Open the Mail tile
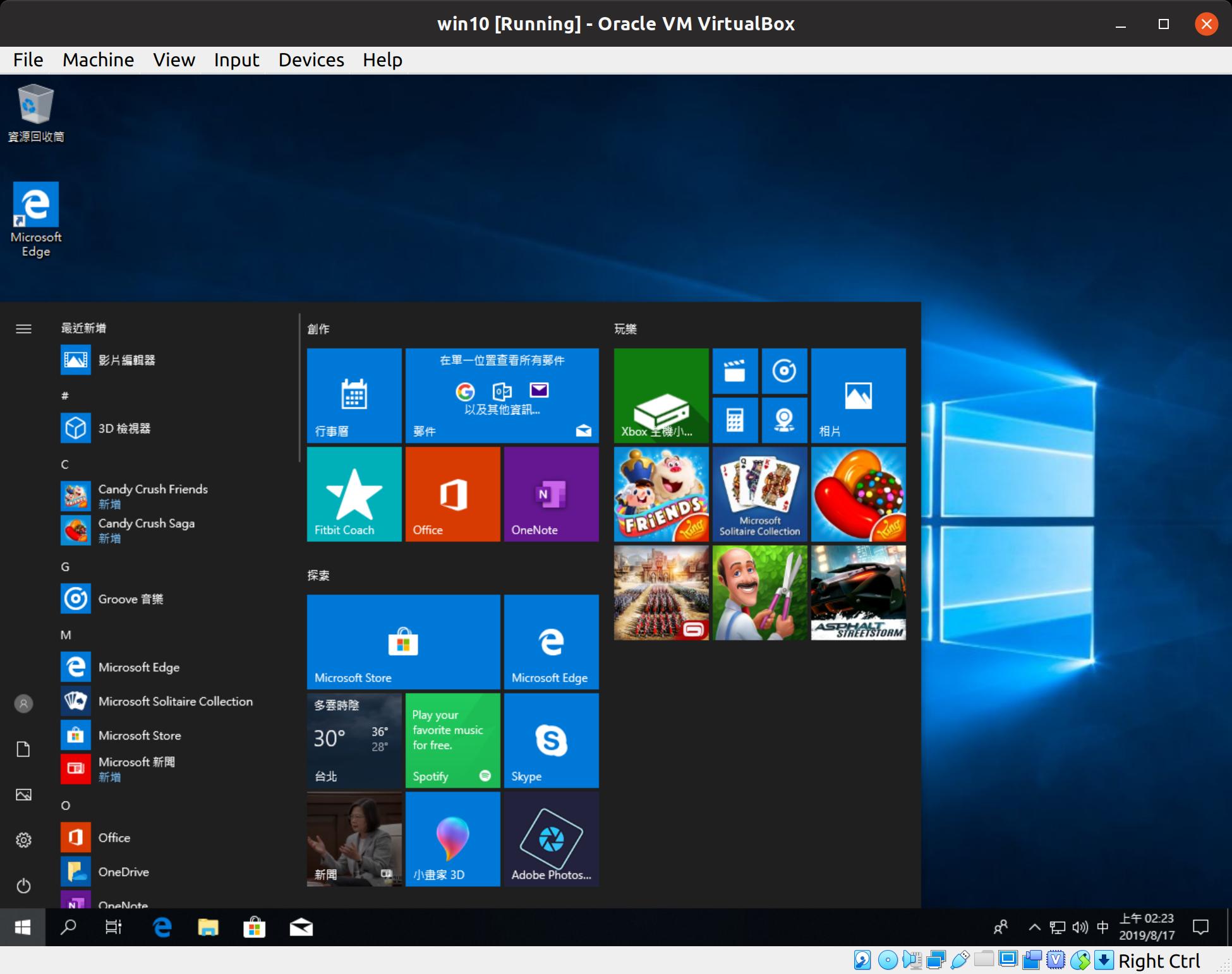This screenshot has height=974, width=1232. pyautogui.click(x=502, y=395)
